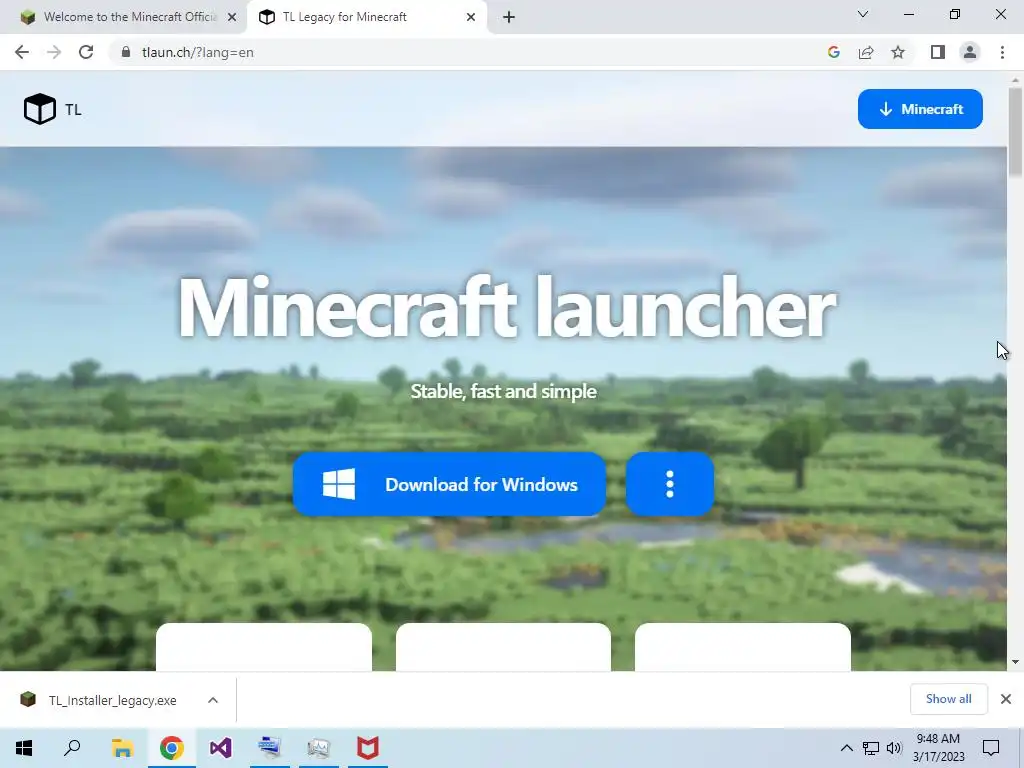This screenshot has width=1024, height=768.
Task: Bookmark this tab with the star
Action: tap(898, 52)
